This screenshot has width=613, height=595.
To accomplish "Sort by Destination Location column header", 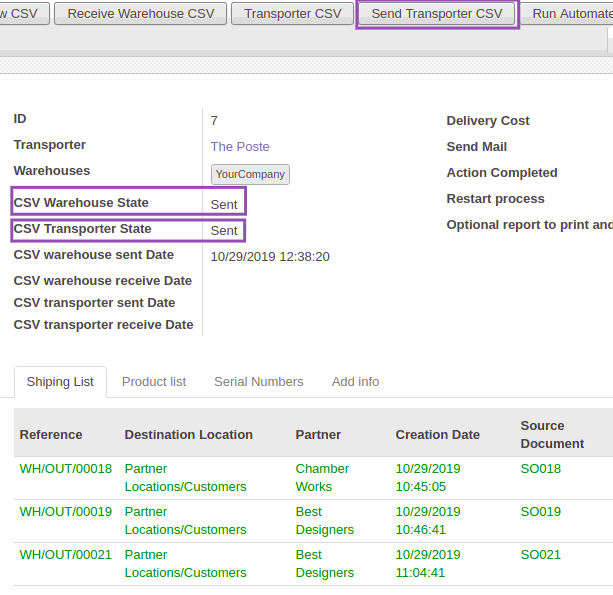I will [x=188, y=435].
